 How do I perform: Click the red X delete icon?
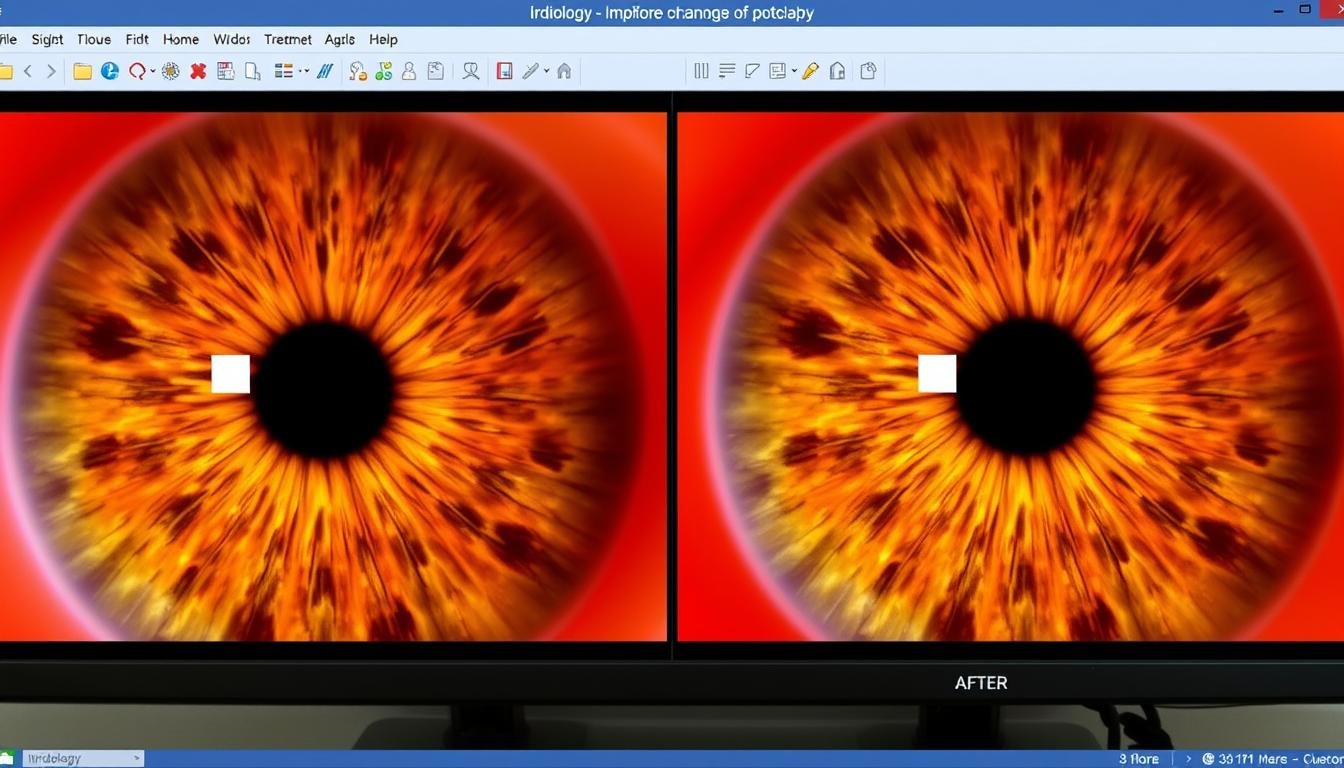coord(198,71)
